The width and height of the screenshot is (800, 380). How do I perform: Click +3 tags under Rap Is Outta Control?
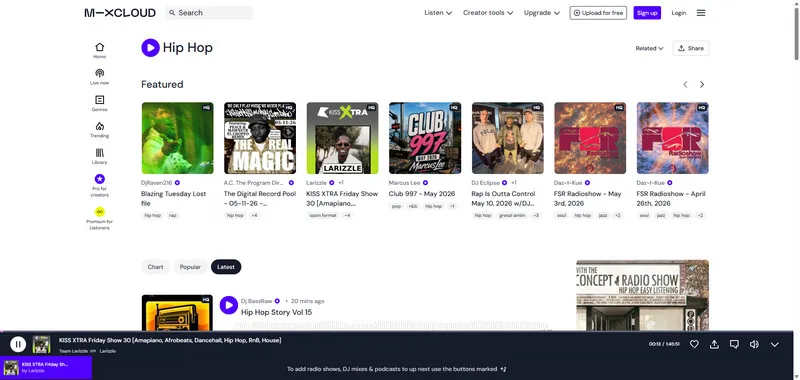pos(536,215)
